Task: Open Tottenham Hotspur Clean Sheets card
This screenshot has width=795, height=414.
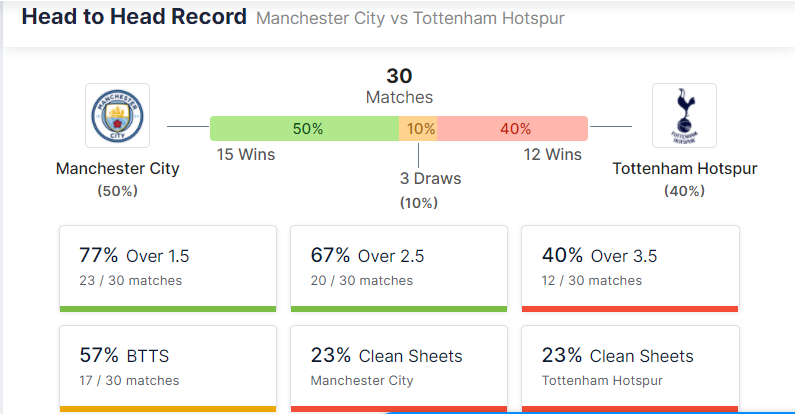Action: click(630, 366)
